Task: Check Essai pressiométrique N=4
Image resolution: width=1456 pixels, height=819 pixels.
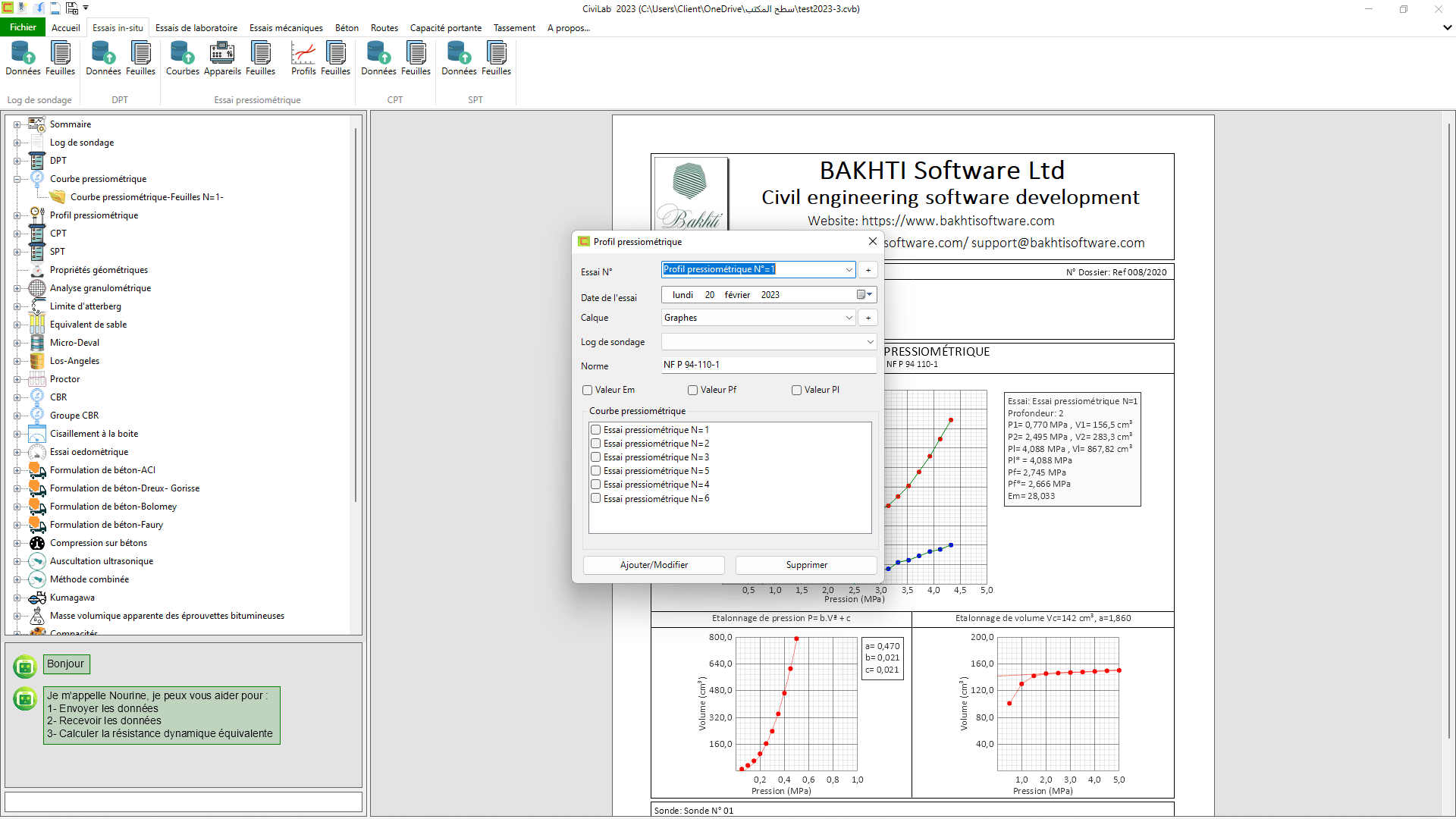Action: click(x=596, y=485)
